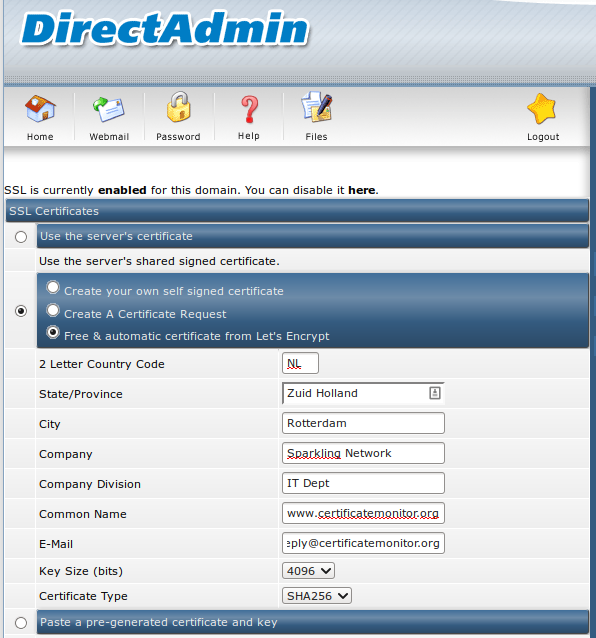Open the Certificate Type SHA256 dropdown

(x=317, y=596)
